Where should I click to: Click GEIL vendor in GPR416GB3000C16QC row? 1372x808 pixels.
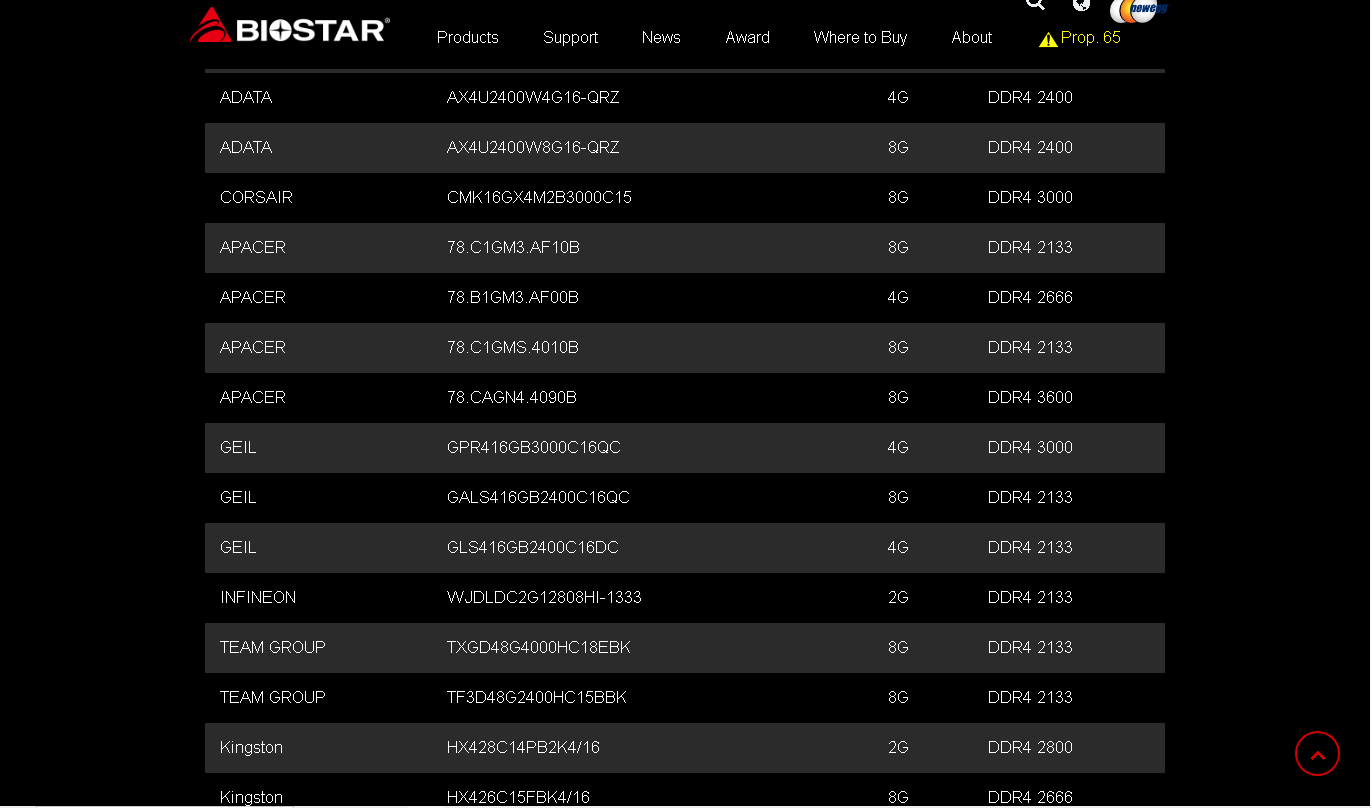tap(238, 447)
